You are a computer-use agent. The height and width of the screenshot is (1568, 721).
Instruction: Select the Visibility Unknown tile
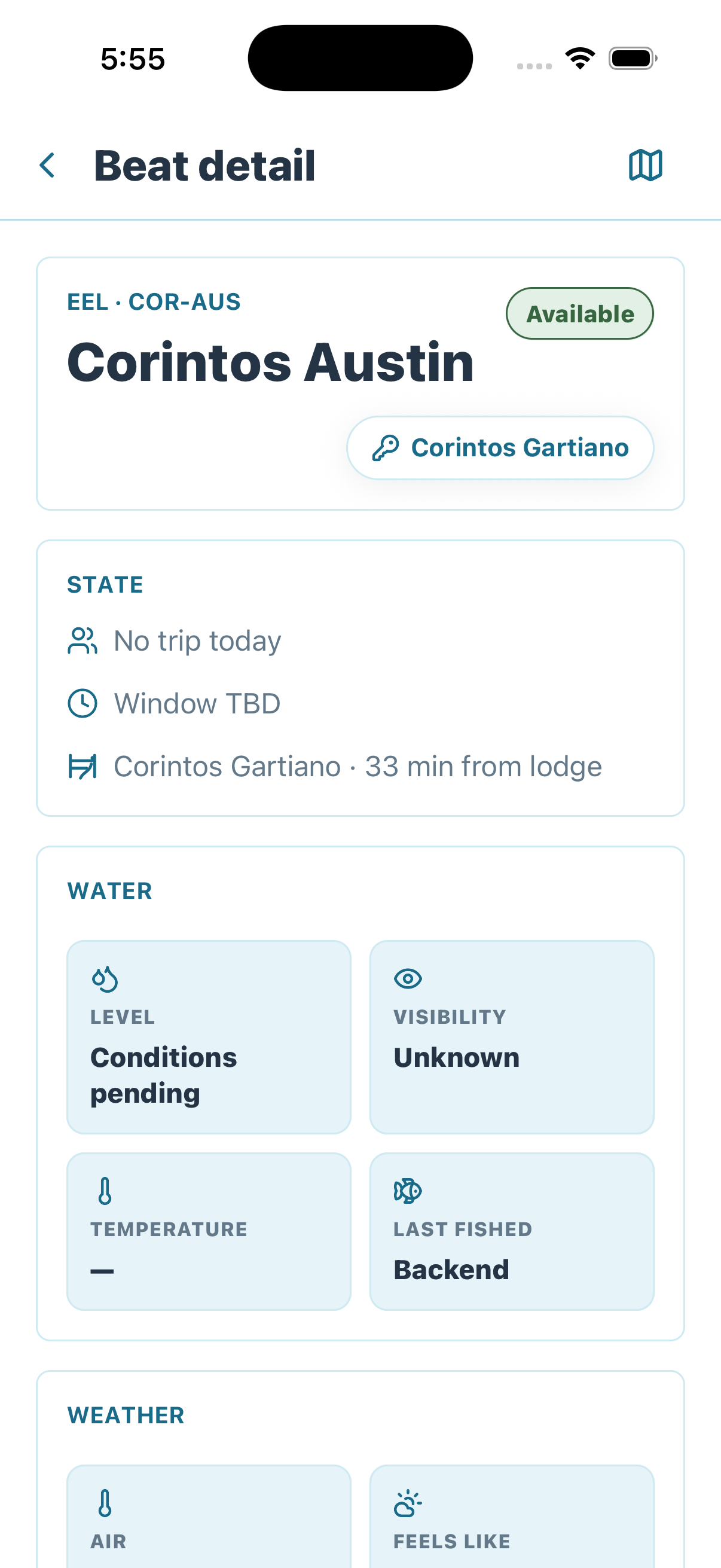[512, 1037]
